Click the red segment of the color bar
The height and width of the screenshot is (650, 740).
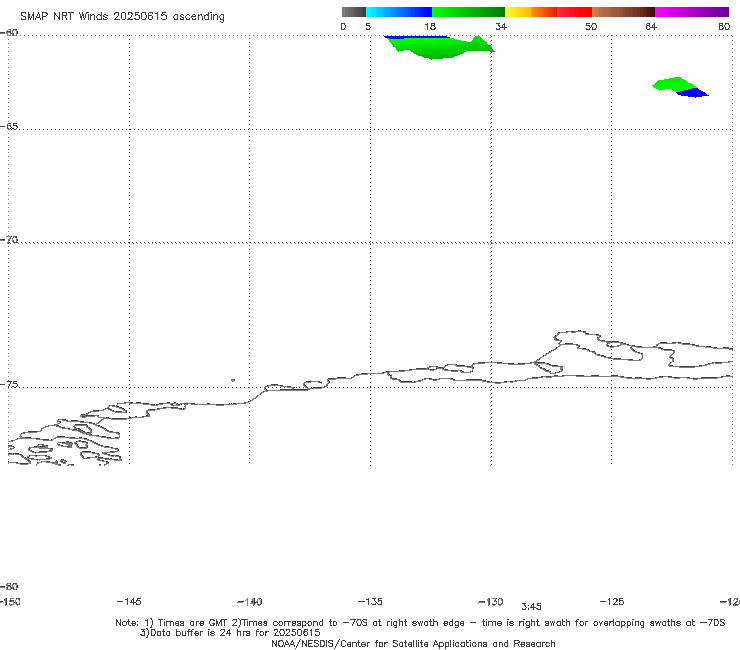click(574, 12)
